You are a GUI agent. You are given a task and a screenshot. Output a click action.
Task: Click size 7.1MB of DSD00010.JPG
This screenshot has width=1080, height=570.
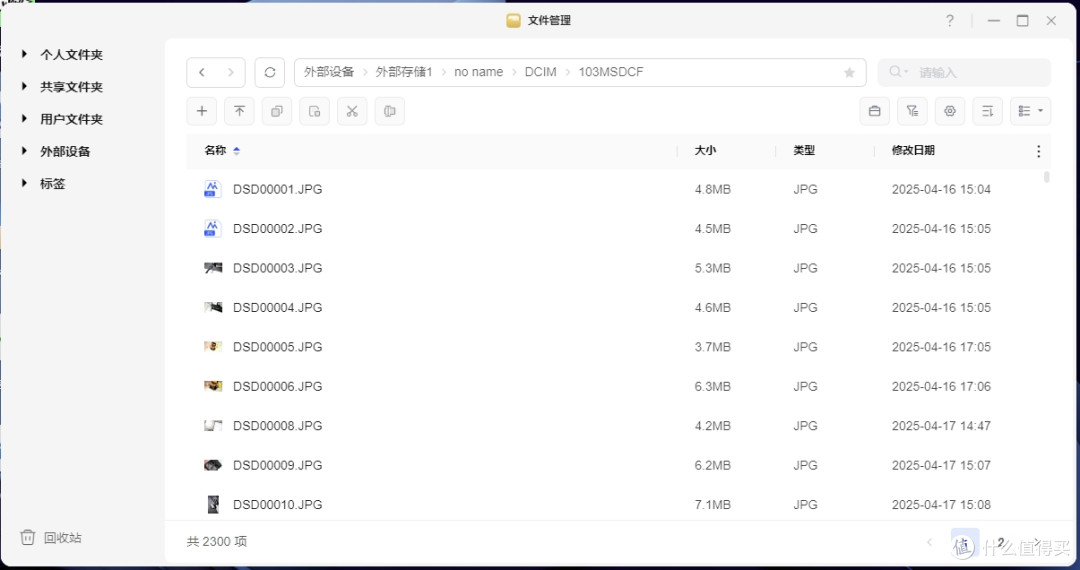pos(712,505)
